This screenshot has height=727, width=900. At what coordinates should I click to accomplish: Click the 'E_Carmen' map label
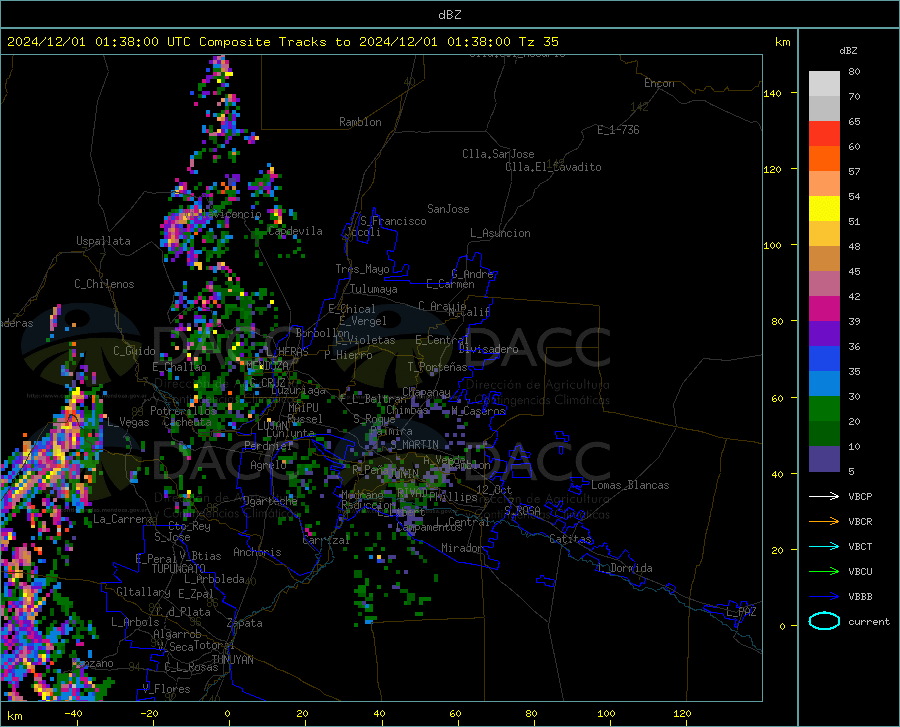[450, 284]
